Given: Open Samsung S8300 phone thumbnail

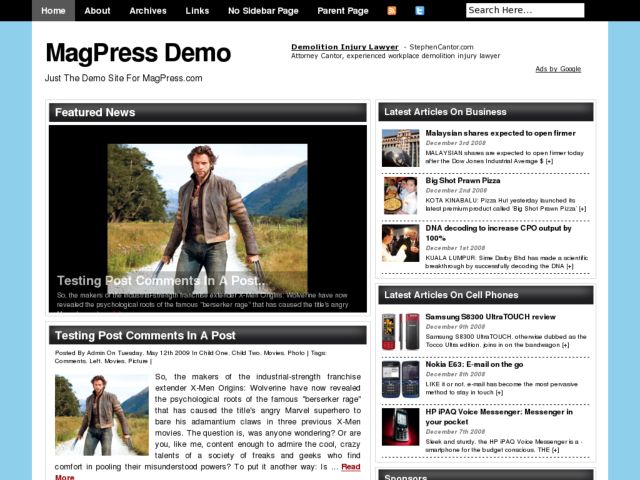Looking at the screenshot, I should pos(400,331).
